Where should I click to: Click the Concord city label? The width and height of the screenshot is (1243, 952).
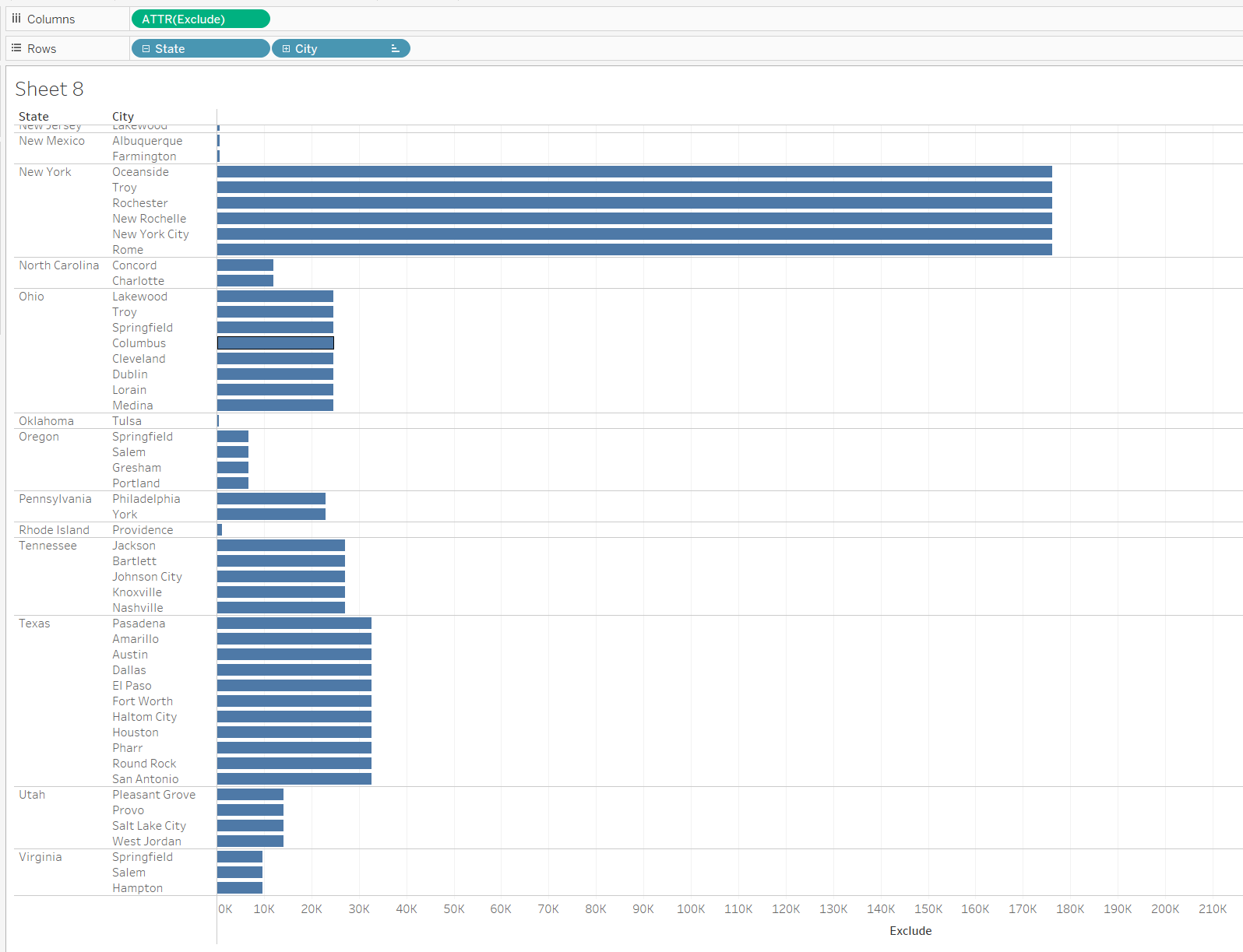[x=134, y=265]
